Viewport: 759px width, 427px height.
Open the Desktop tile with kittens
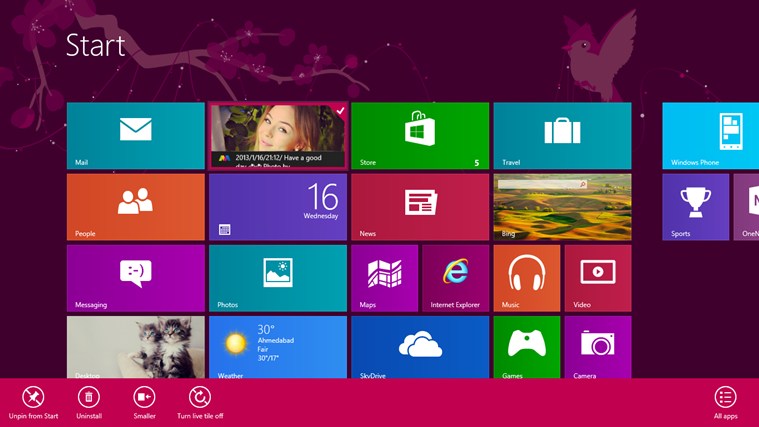pyautogui.click(x=135, y=347)
